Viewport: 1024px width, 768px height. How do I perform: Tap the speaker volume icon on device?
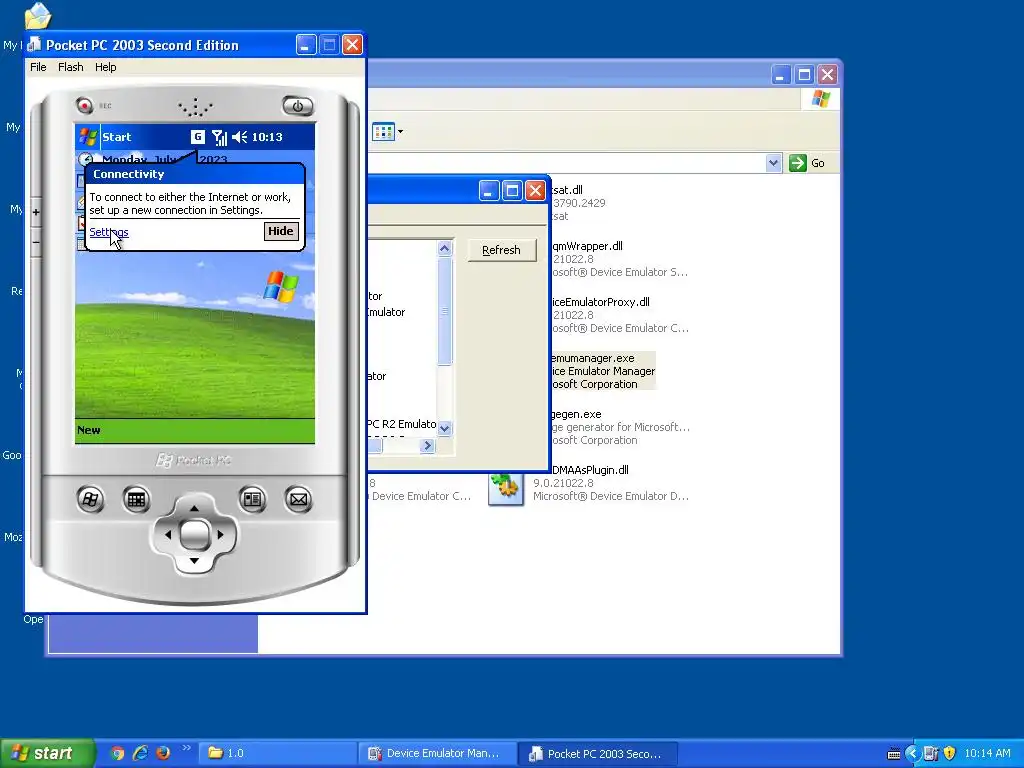point(240,137)
